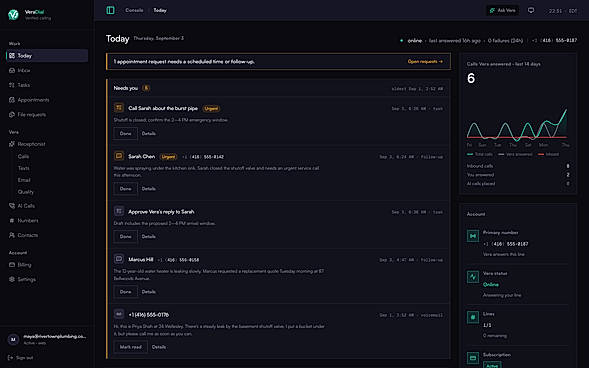The image size is (589, 368).
Task: Toggle the sidebar panel icon in the top bar
Action: [x=110, y=10]
